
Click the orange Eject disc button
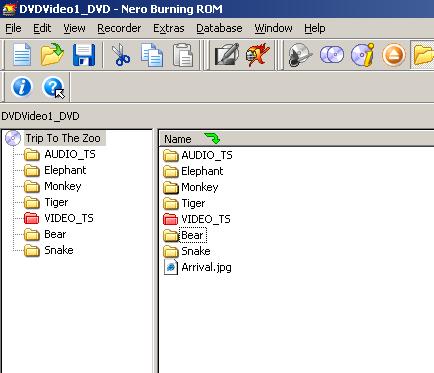[x=394, y=55]
